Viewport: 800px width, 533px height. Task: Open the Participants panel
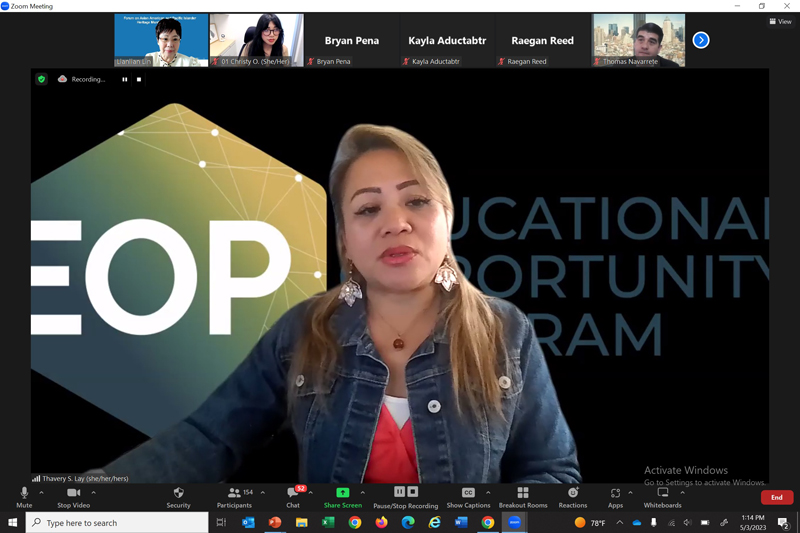[234, 497]
